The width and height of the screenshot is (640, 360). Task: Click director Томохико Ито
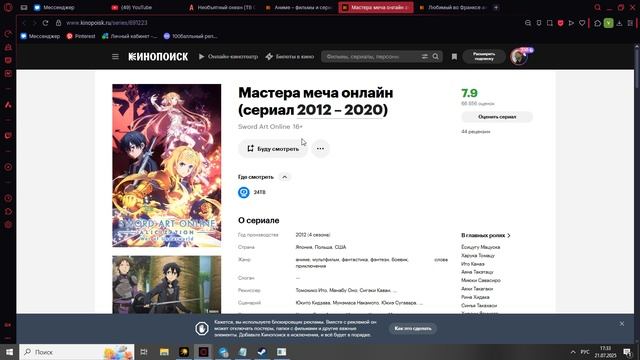[311, 290]
